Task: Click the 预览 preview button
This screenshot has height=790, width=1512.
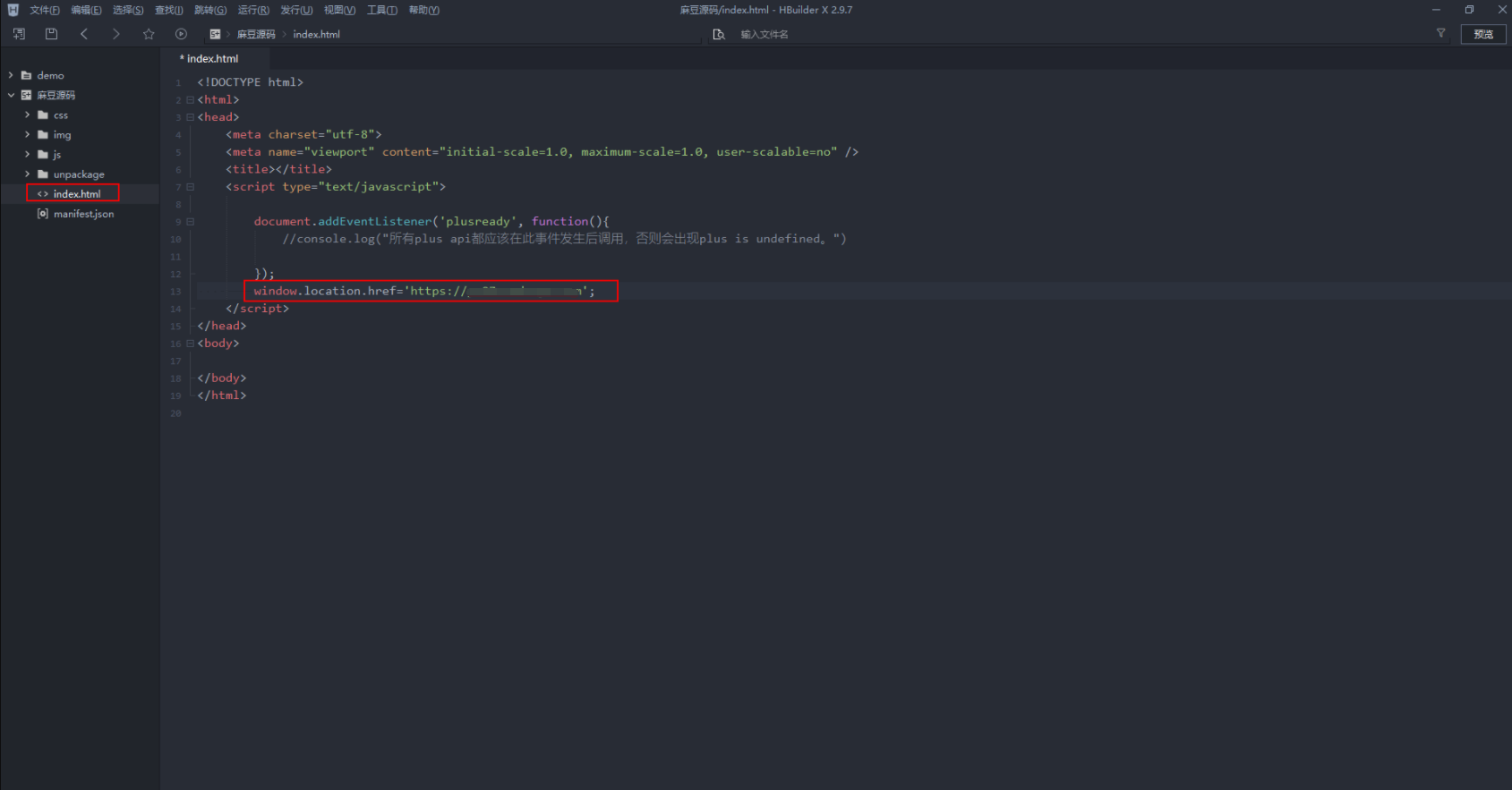Action: (x=1483, y=34)
